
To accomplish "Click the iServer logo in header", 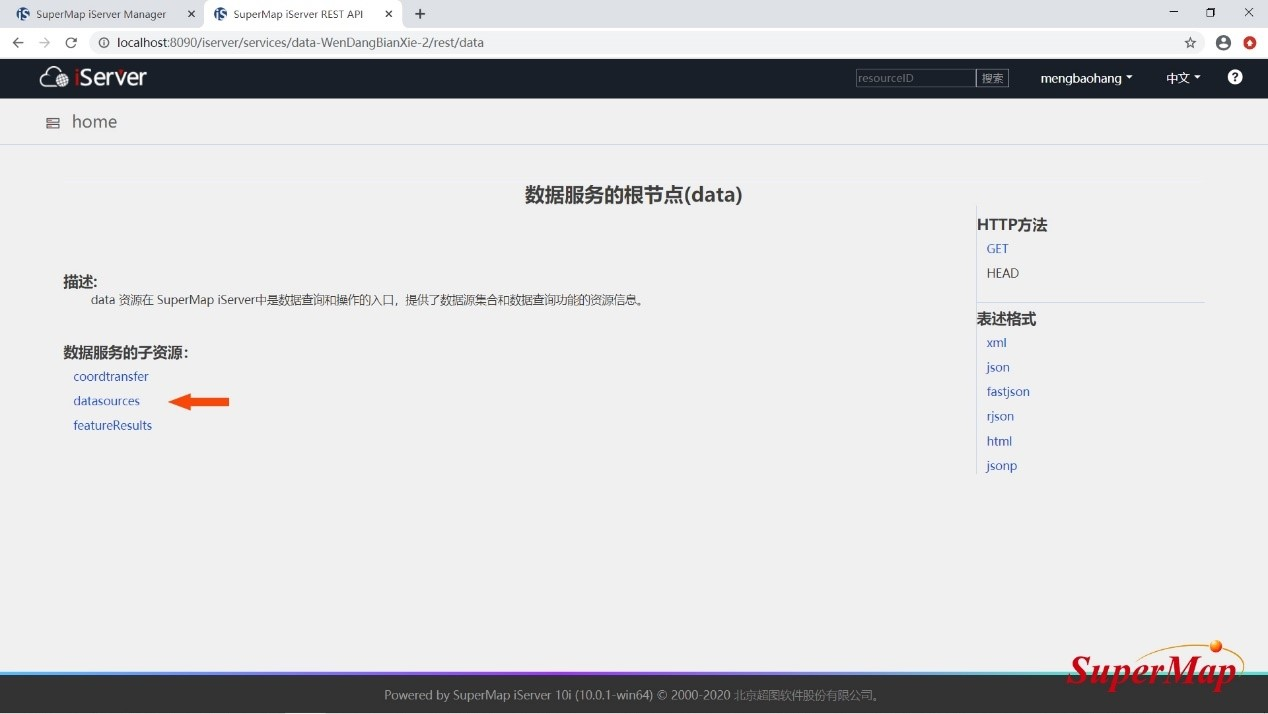I will tap(93, 77).
